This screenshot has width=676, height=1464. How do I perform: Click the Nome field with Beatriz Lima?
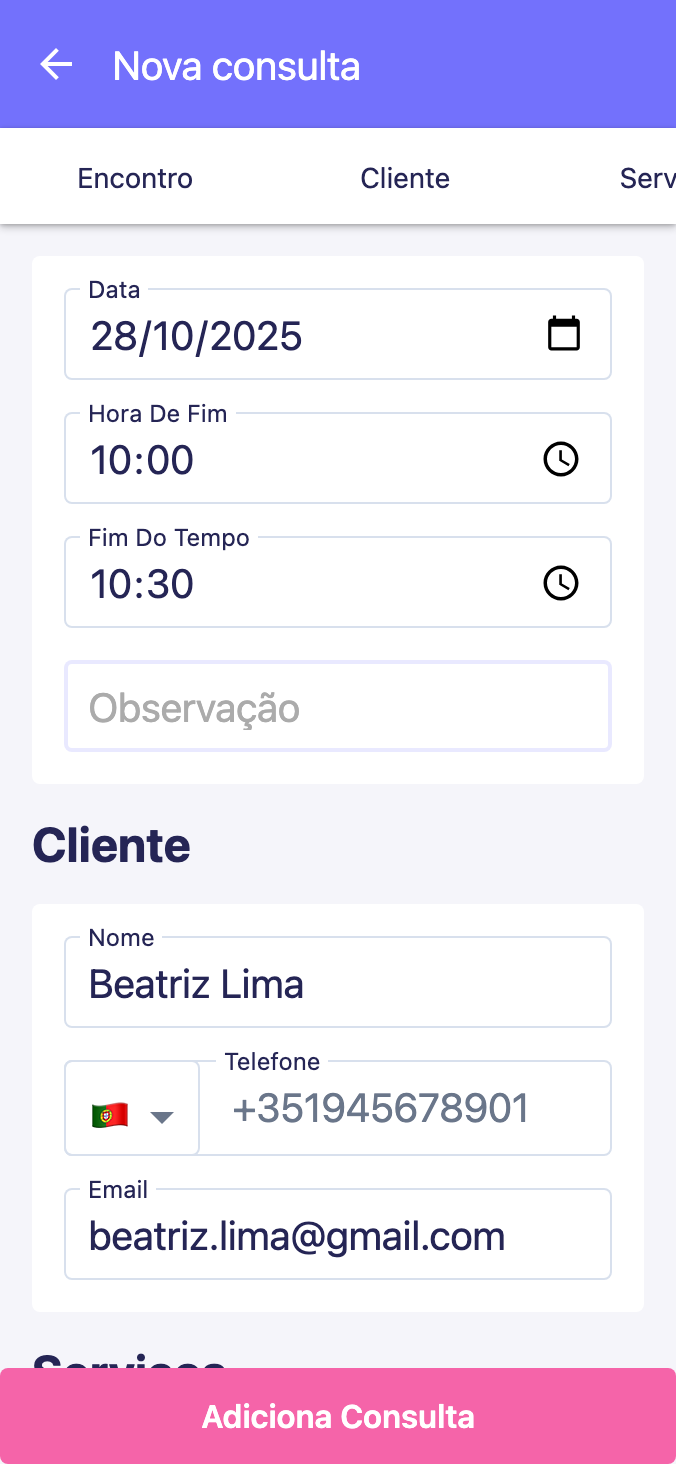pos(338,984)
